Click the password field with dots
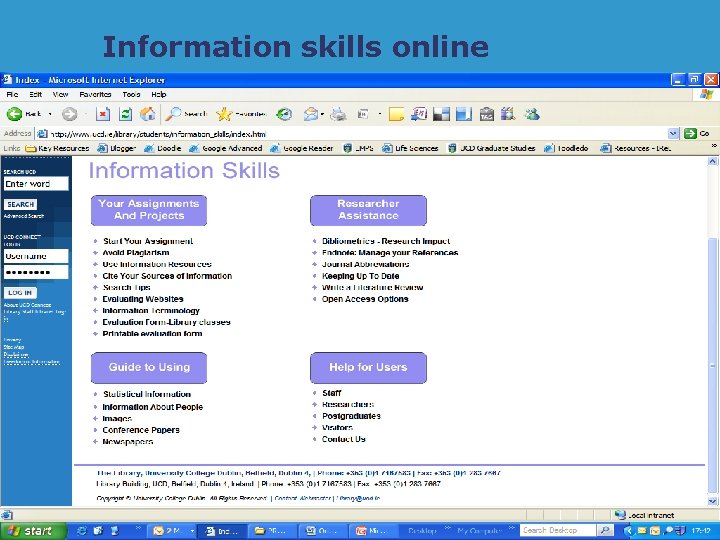 36,272
